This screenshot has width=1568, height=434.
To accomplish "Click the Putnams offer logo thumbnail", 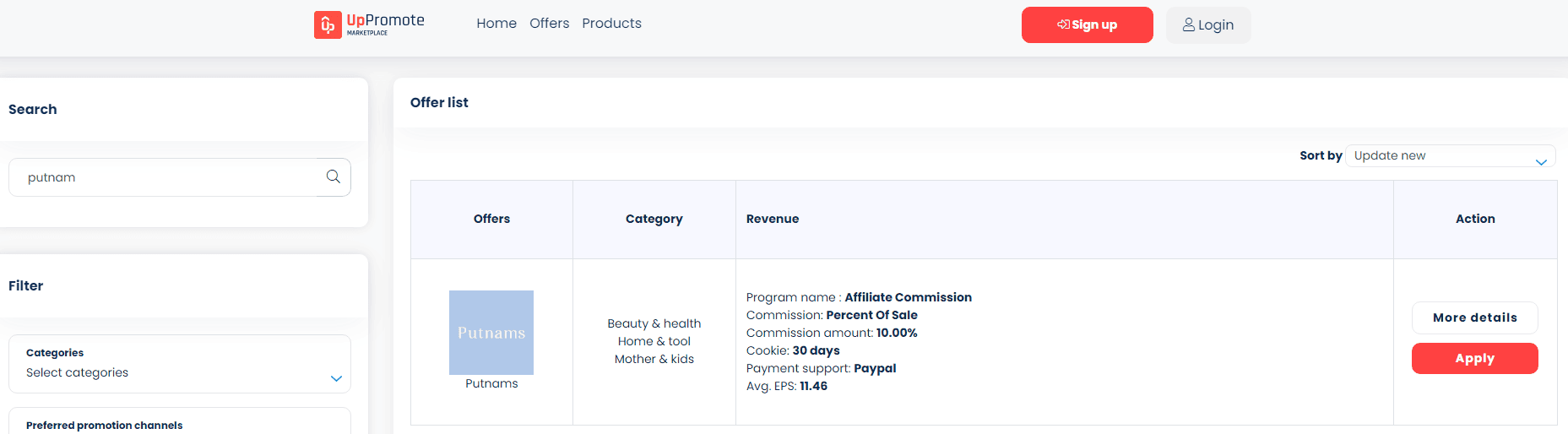I will click(x=491, y=333).
